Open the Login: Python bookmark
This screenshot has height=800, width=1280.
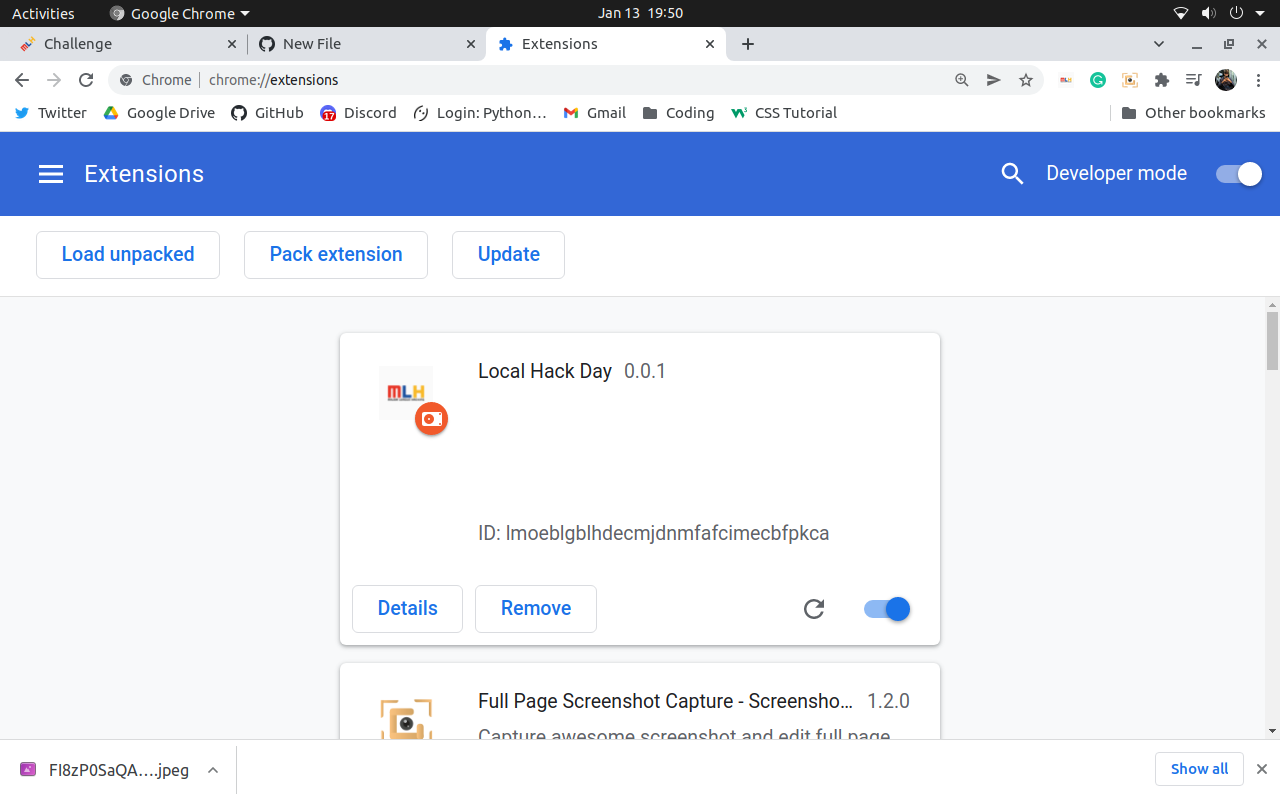(480, 113)
